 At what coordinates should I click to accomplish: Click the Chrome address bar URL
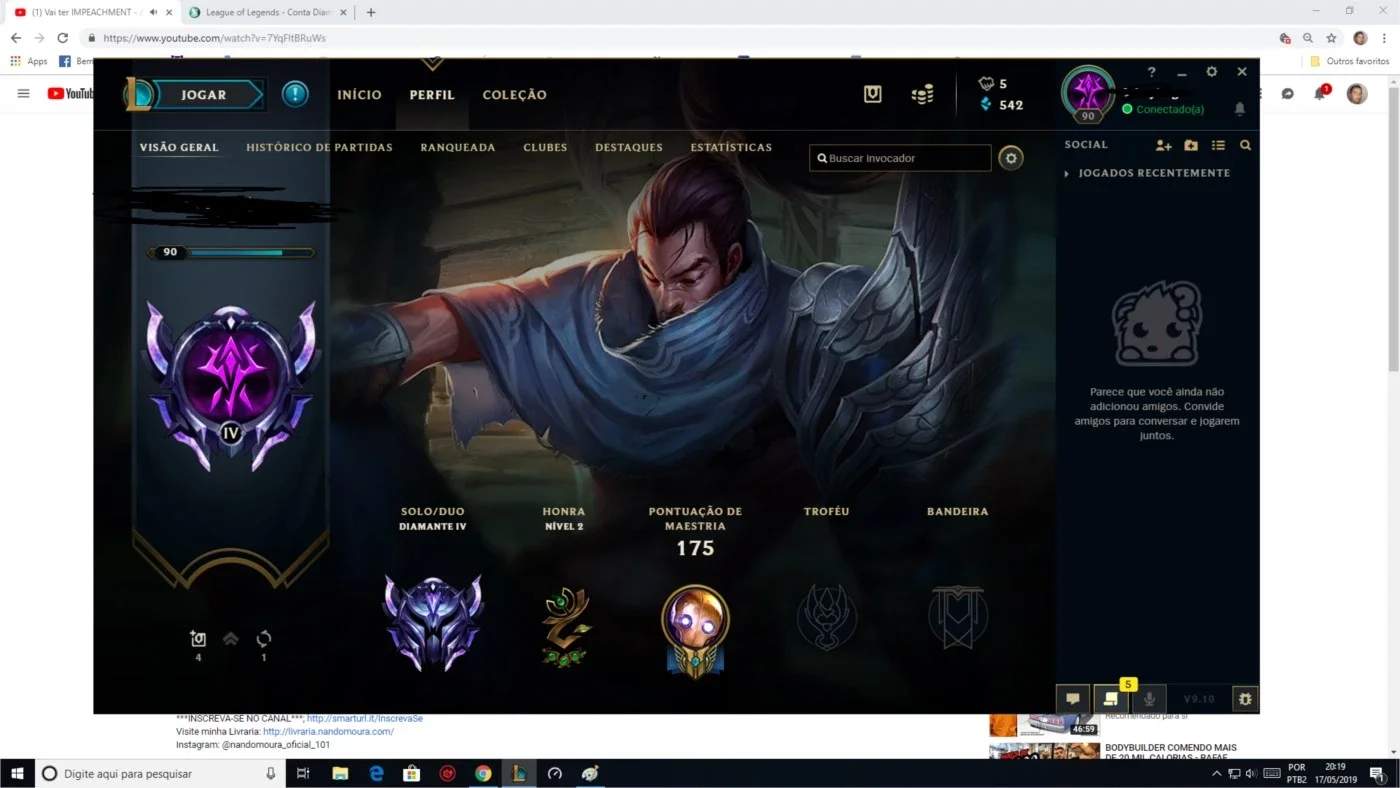pyautogui.click(x=214, y=38)
